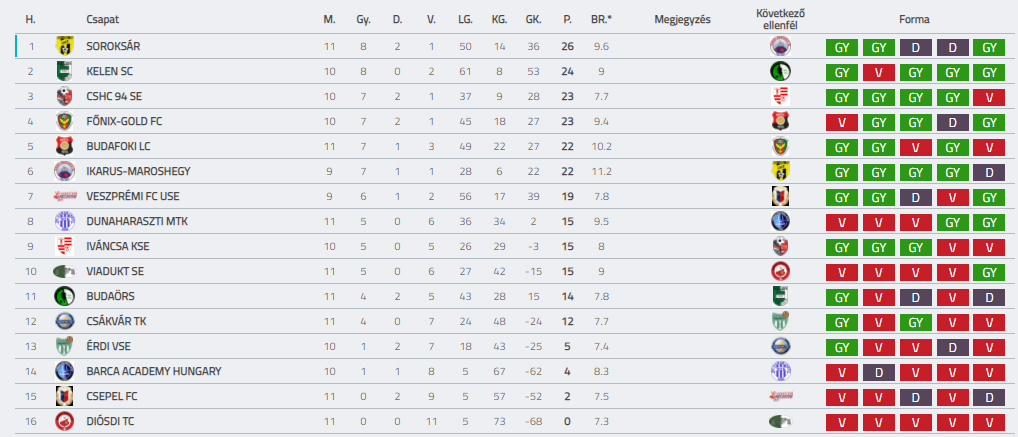This screenshot has width=1018, height=437.
Task: Click the Barca Academy Hungary crest
Action: click(65, 371)
